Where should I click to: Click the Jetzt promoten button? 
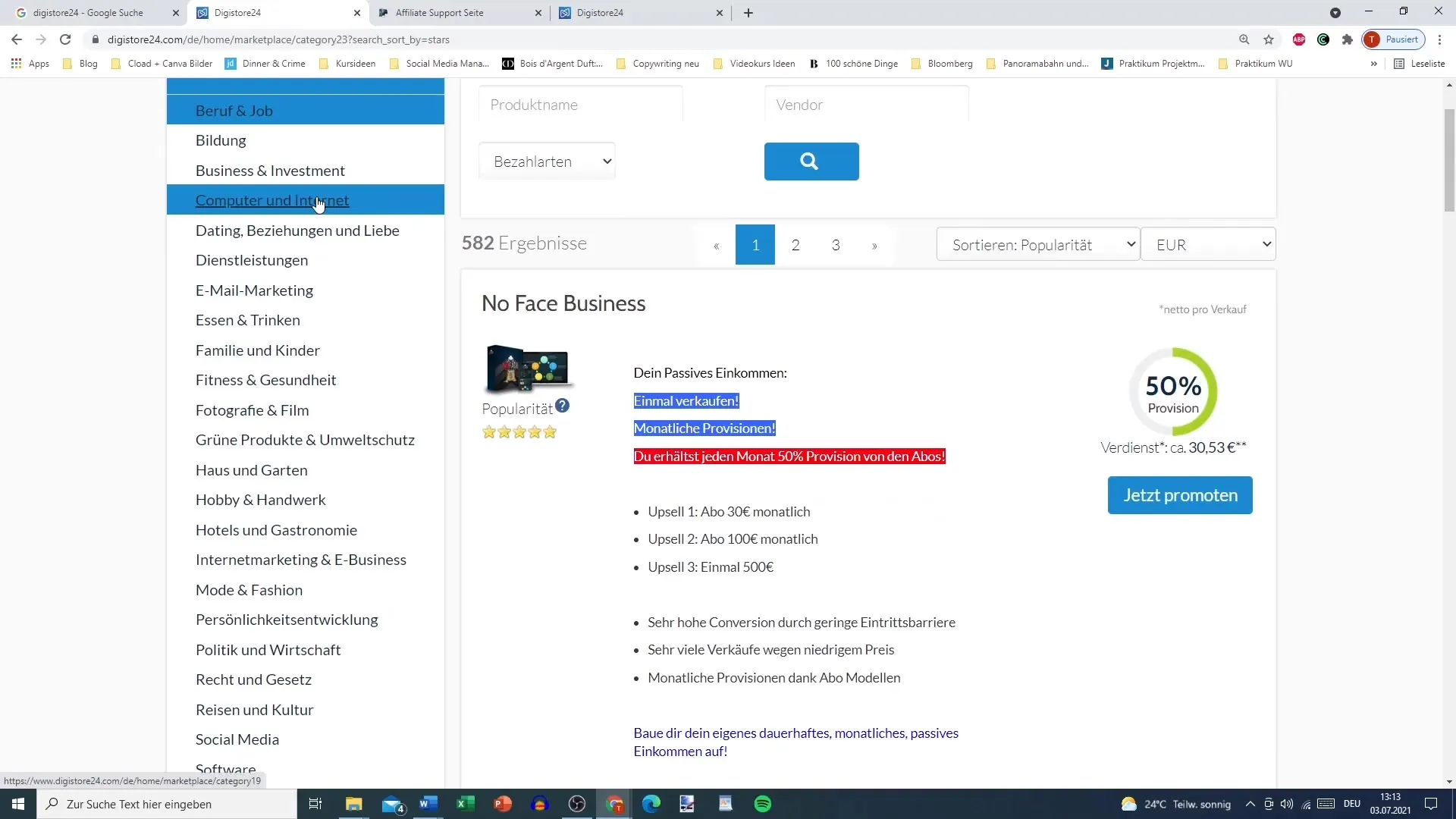point(1180,495)
